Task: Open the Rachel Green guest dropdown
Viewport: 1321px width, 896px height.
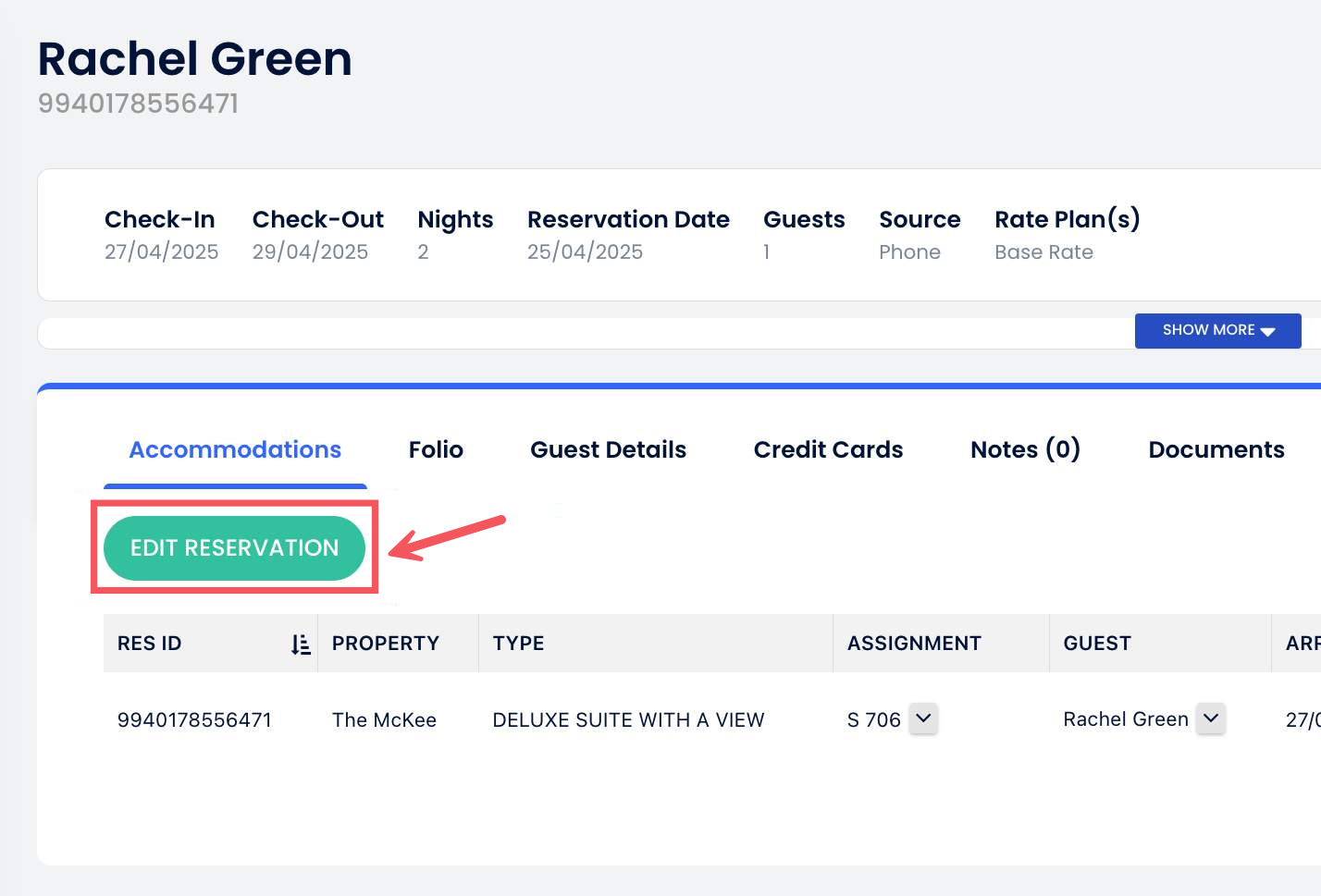Action: point(1210,718)
